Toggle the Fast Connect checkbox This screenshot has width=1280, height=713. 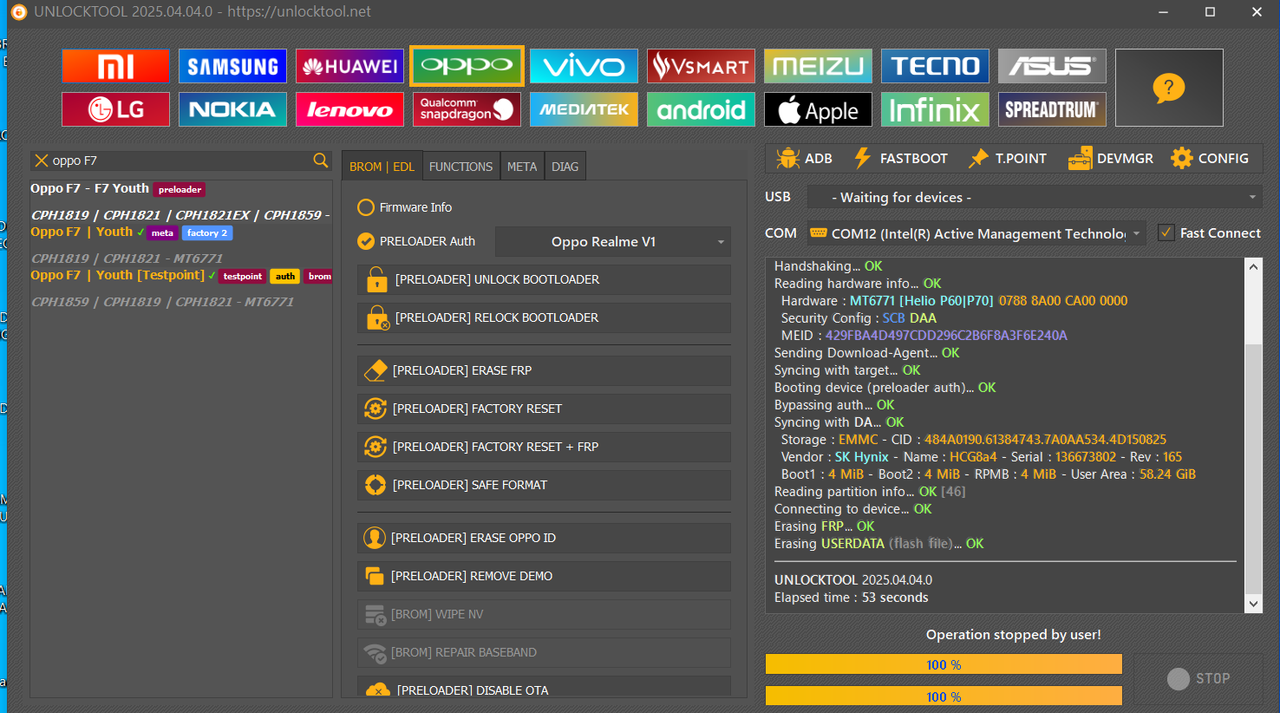pos(1166,233)
